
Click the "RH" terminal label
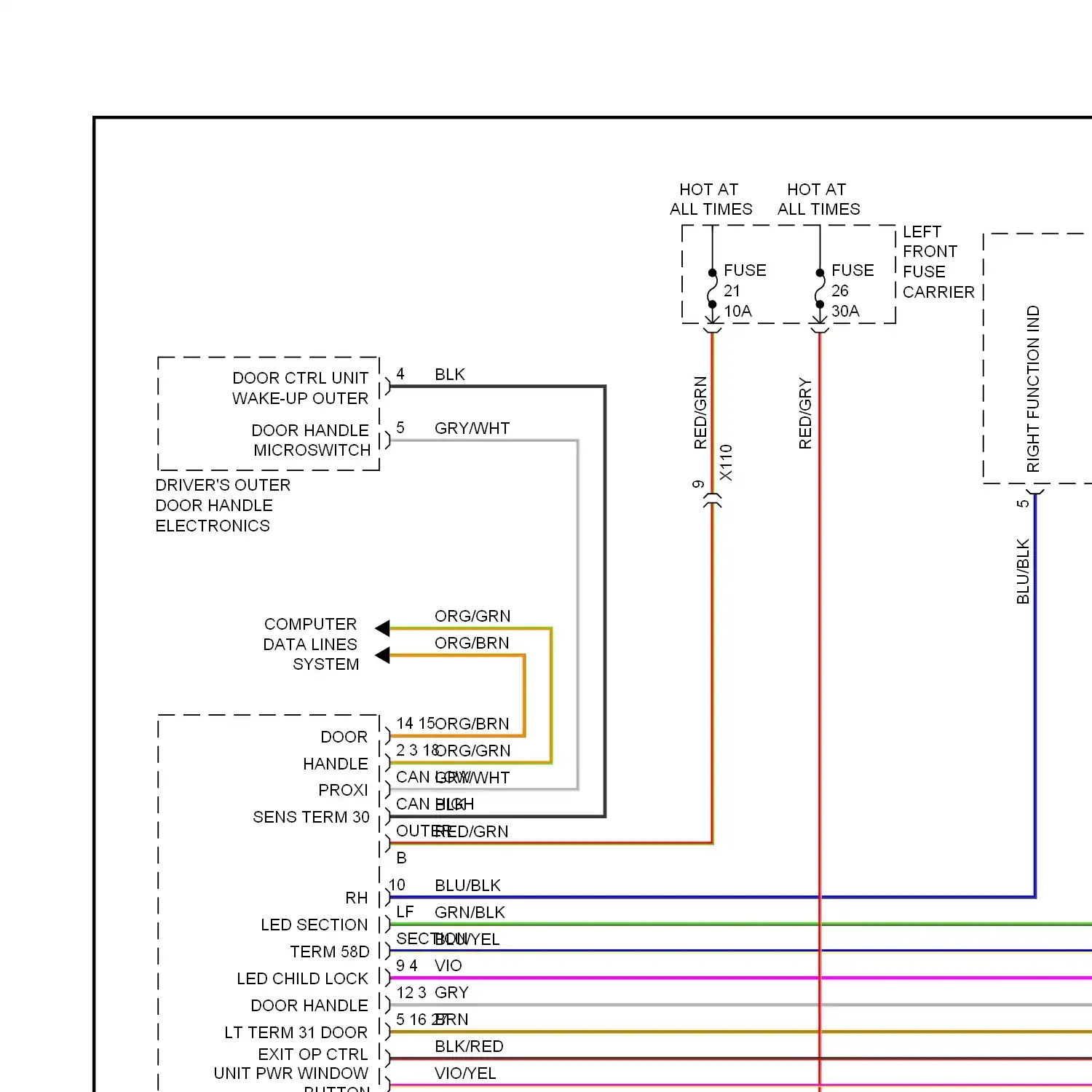coord(357,898)
